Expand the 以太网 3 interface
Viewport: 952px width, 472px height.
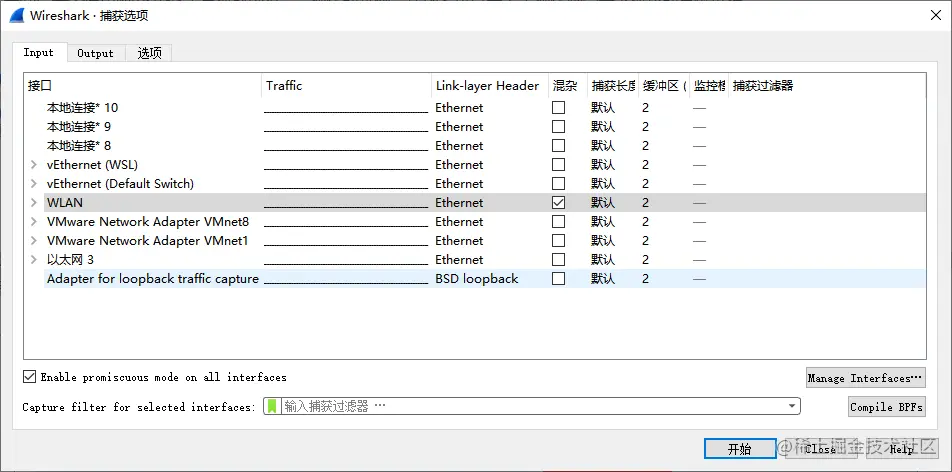coord(34,259)
